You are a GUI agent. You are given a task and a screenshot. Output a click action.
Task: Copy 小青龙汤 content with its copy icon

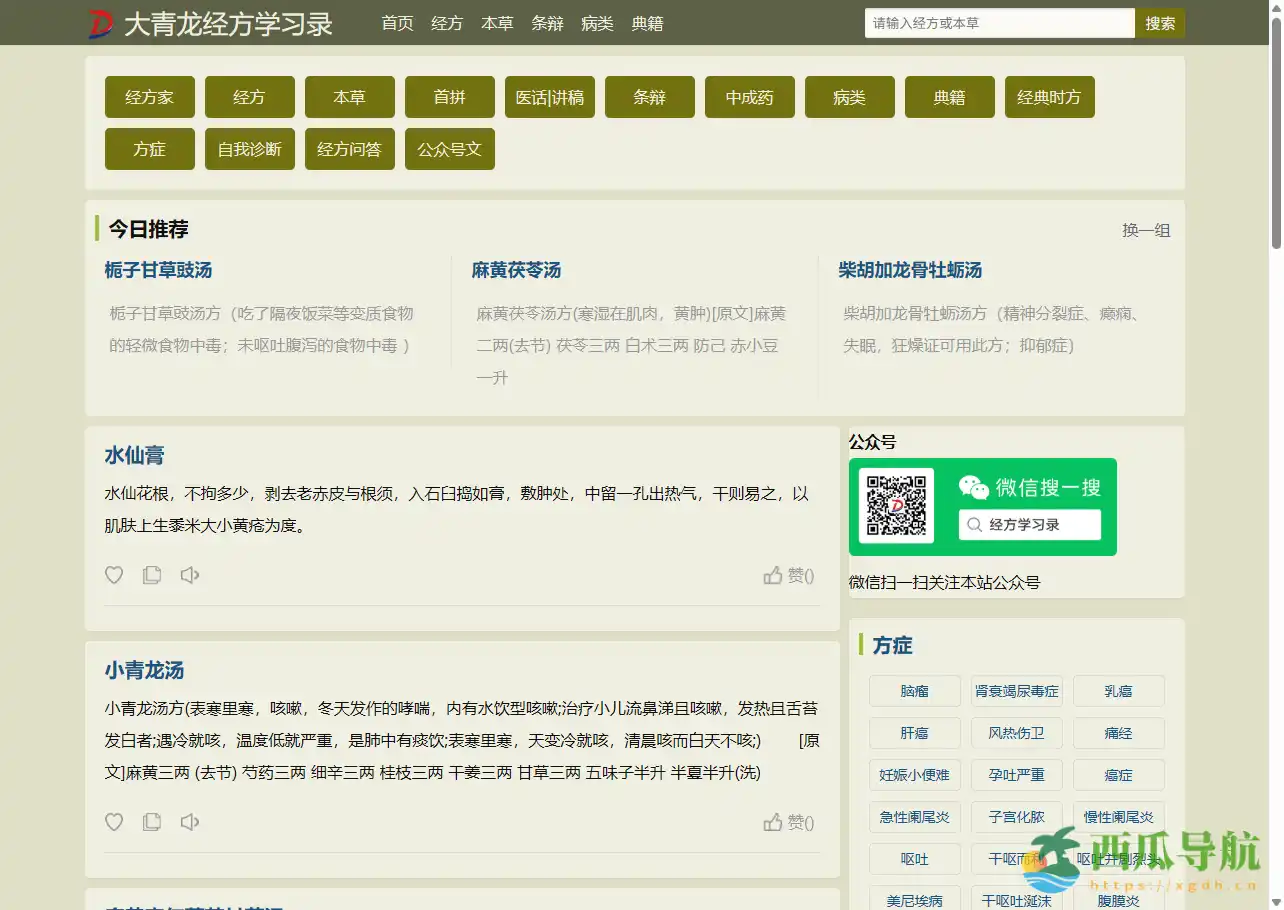152,821
